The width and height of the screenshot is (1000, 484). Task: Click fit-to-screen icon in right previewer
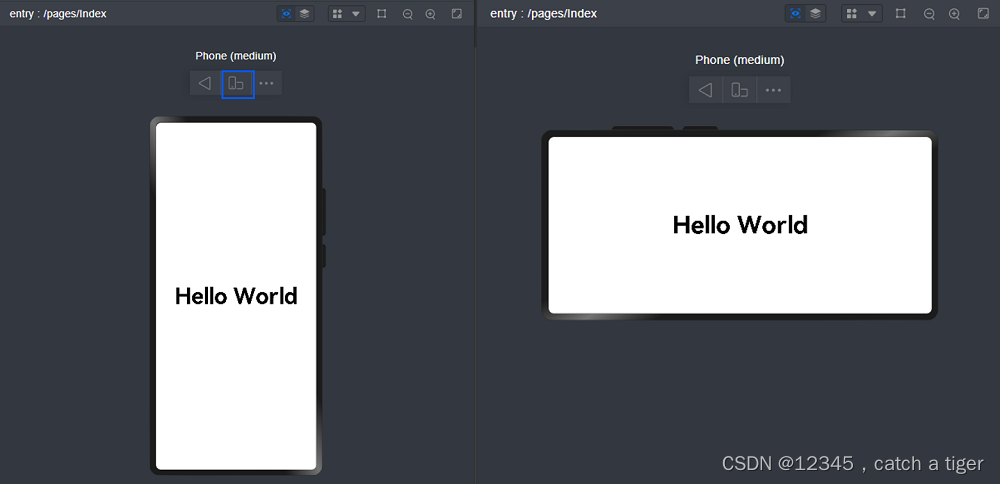point(983,13)
